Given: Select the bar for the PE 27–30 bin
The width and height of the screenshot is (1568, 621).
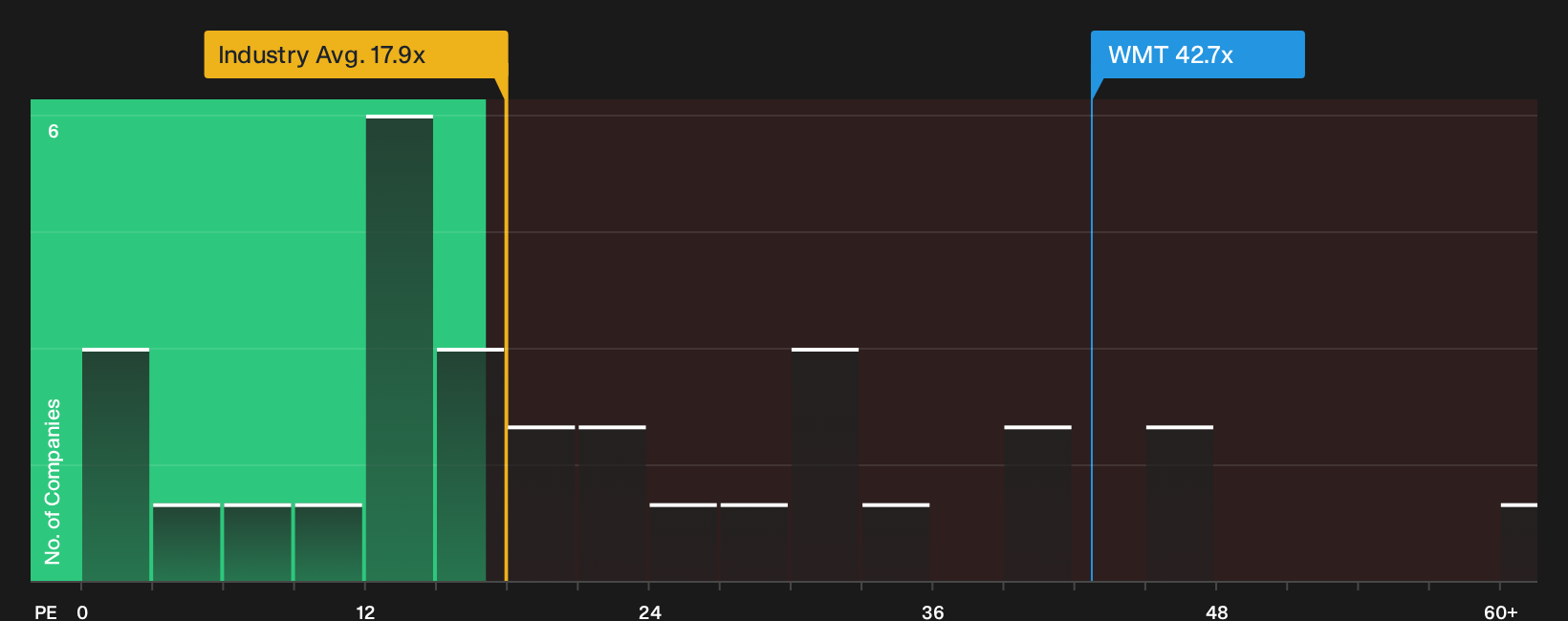Looking at the screenshot, I should click(754, 542).
